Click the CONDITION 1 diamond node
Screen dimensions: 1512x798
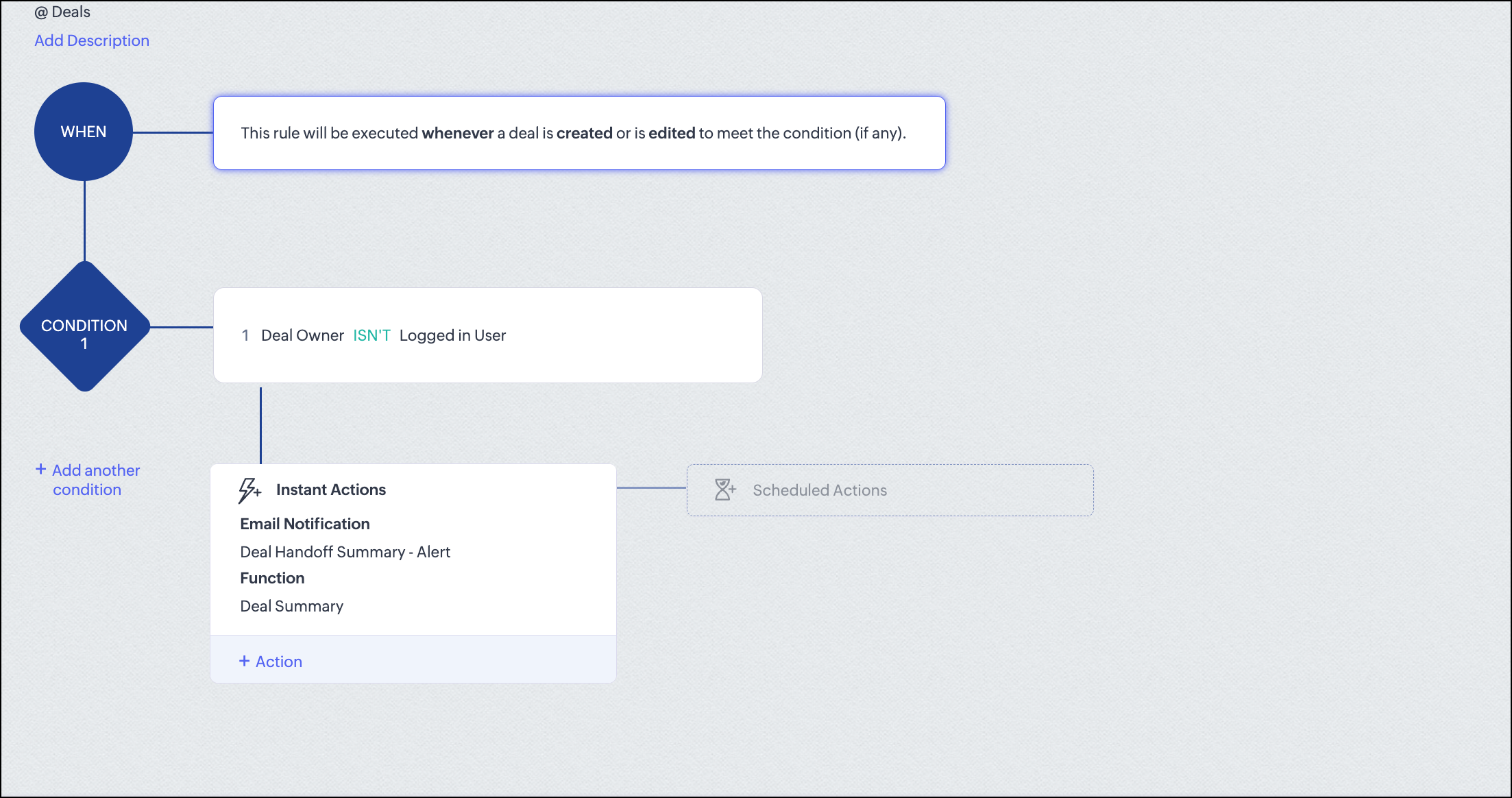point(84,327)
